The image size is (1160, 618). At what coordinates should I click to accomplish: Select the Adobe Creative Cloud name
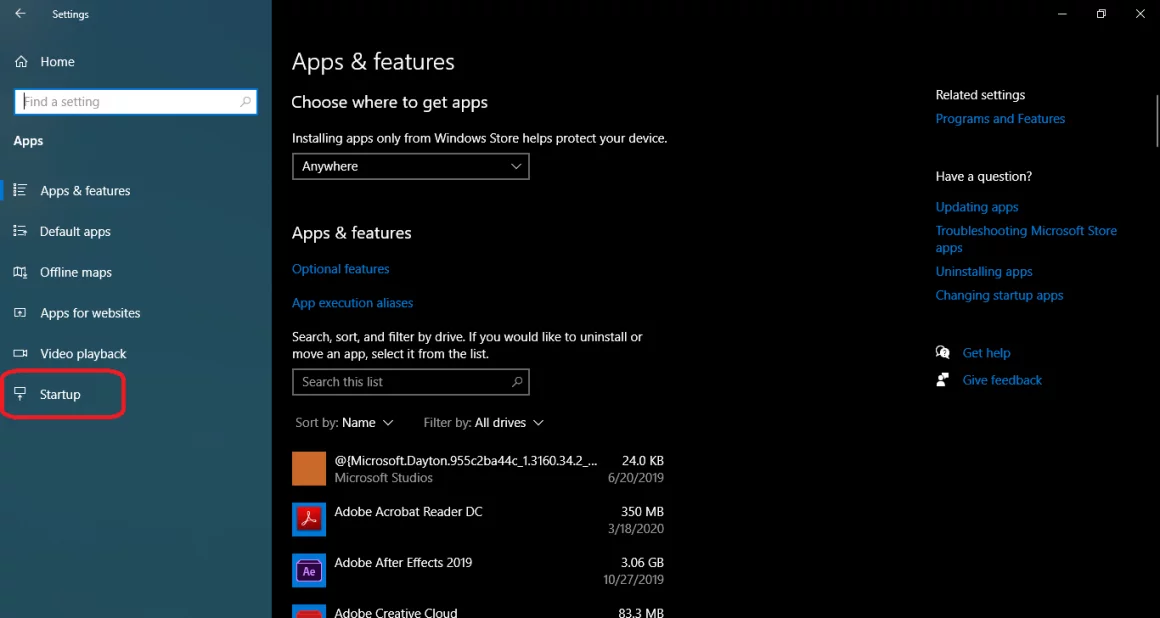coord(396,613)
